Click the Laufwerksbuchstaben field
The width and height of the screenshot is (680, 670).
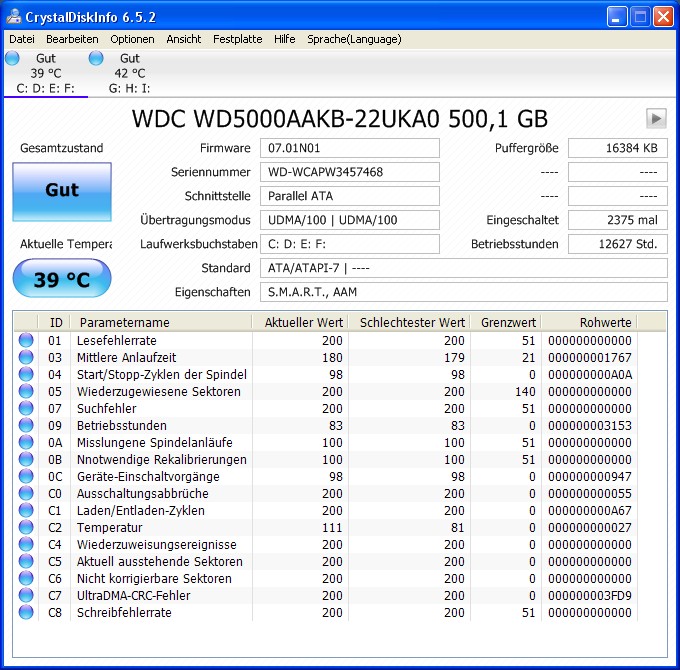(350, 244)
